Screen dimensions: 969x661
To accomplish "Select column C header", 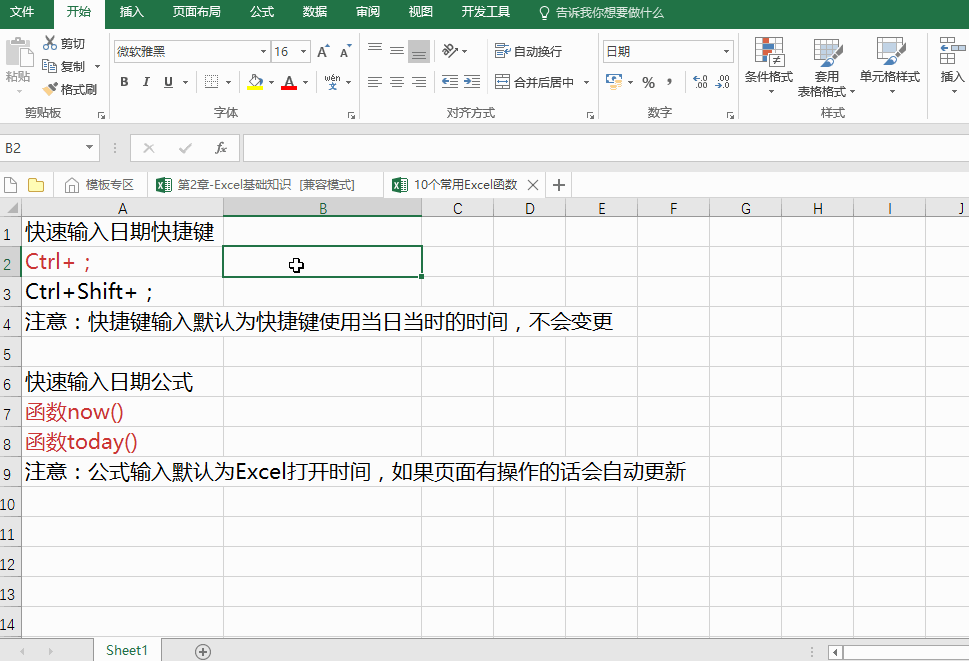I will click(457, 208).
